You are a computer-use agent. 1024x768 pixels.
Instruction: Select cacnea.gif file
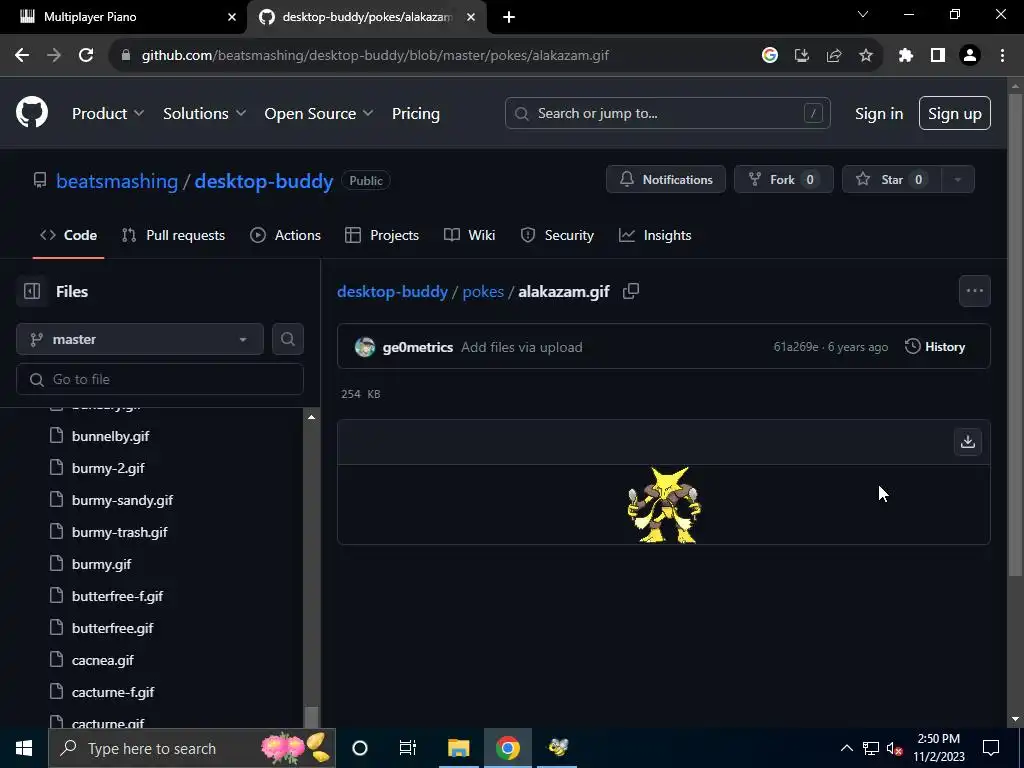pyautogui.click(x=103, y=660)
